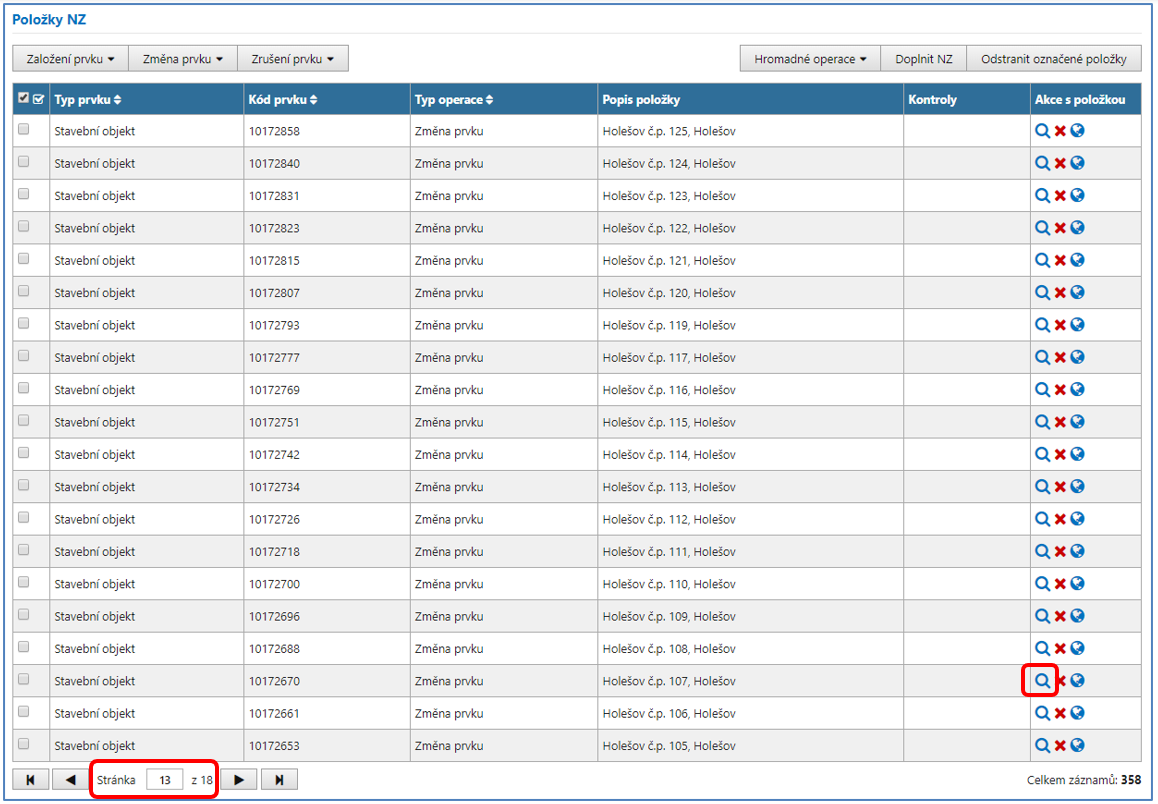1158x804 pixels.
Task: View detail of Holešov č.p. 113
Action: [x=1042, y=487]
